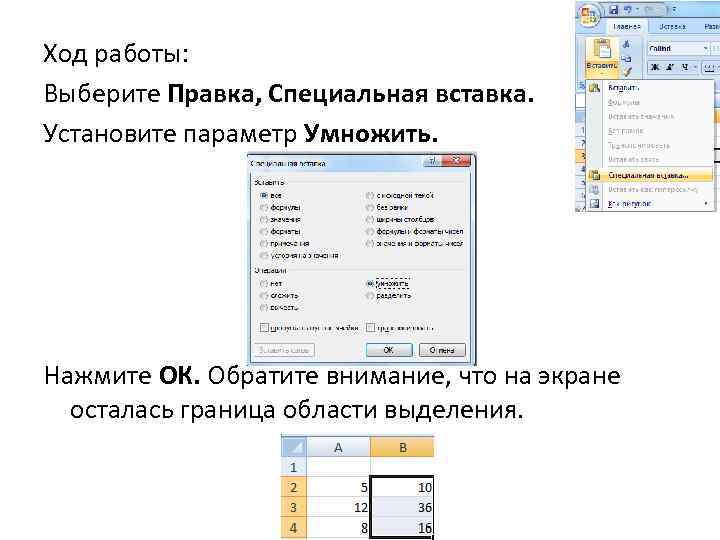Select row 1 header
The height and width of the screenshot is (540, 720).
click(x=294, y=467)
